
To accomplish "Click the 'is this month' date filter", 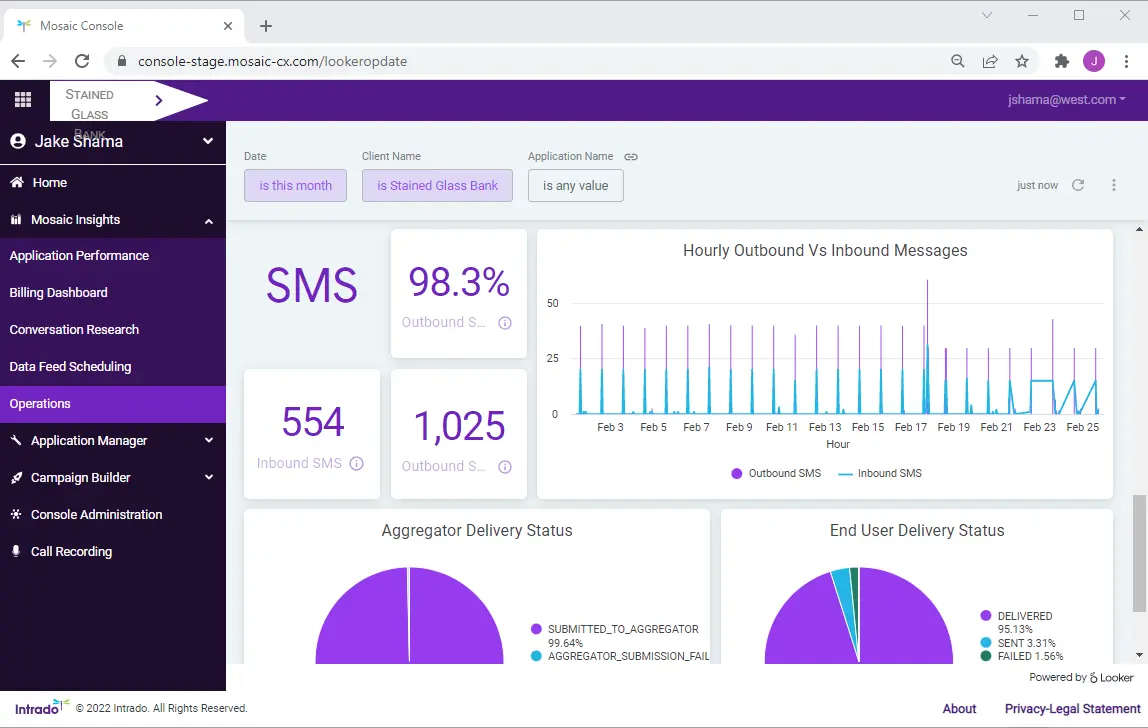I will coord(295,185).
